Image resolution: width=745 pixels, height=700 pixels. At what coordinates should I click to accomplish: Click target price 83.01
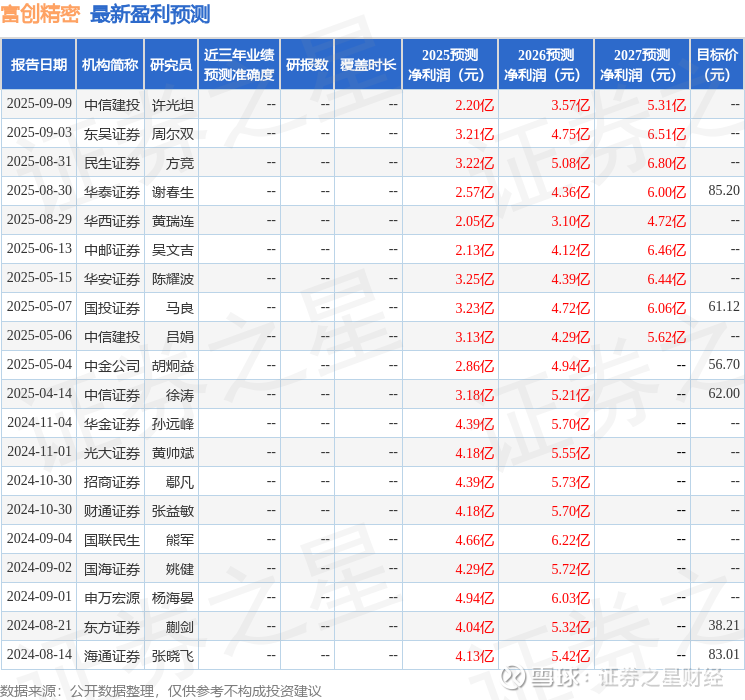click(724, 654)
